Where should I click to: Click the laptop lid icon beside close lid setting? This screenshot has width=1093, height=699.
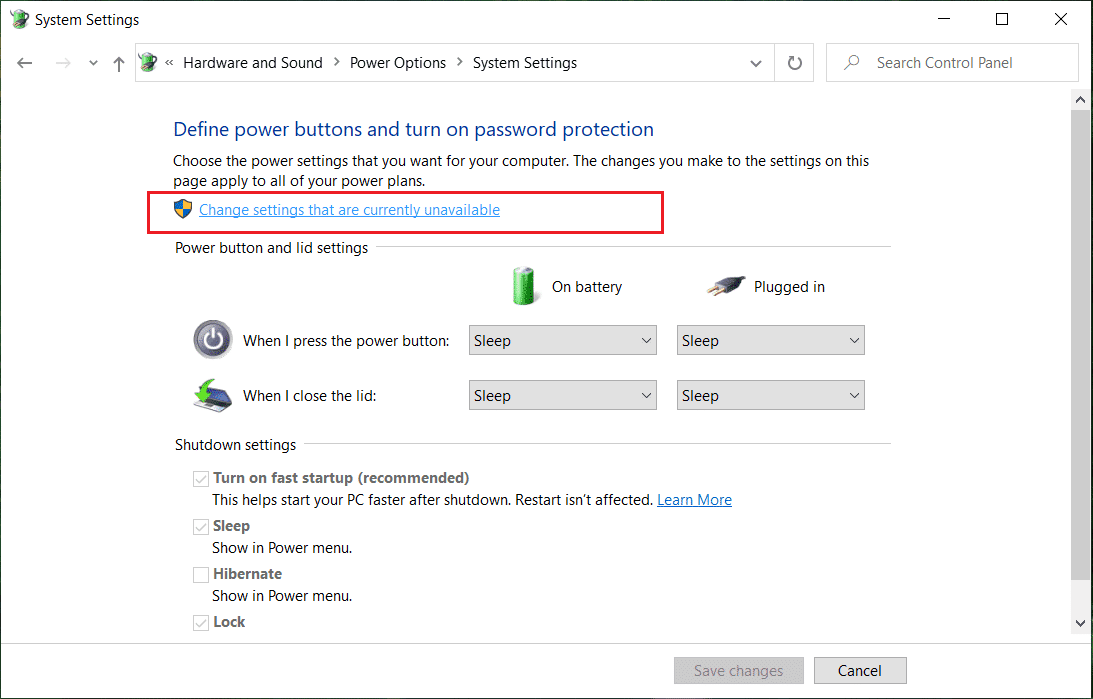tap(213, 394)
